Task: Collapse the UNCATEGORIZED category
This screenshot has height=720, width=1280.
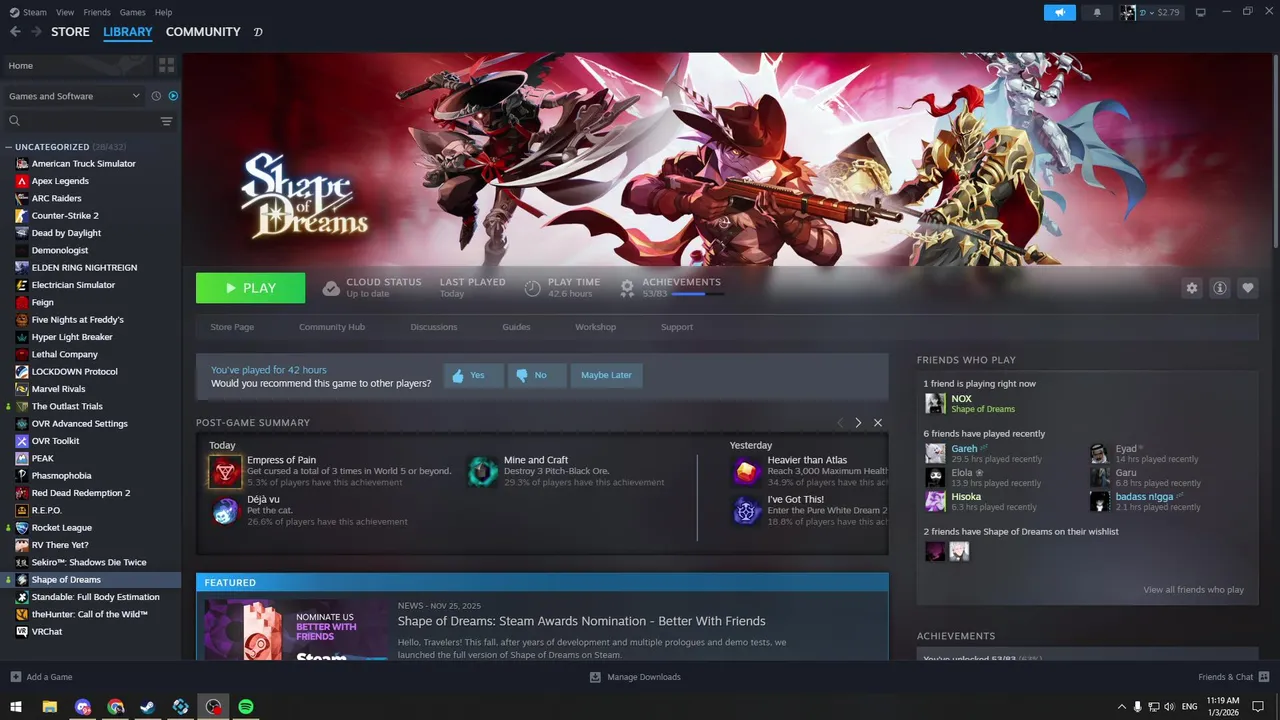Action: click(x=8, y=147)
